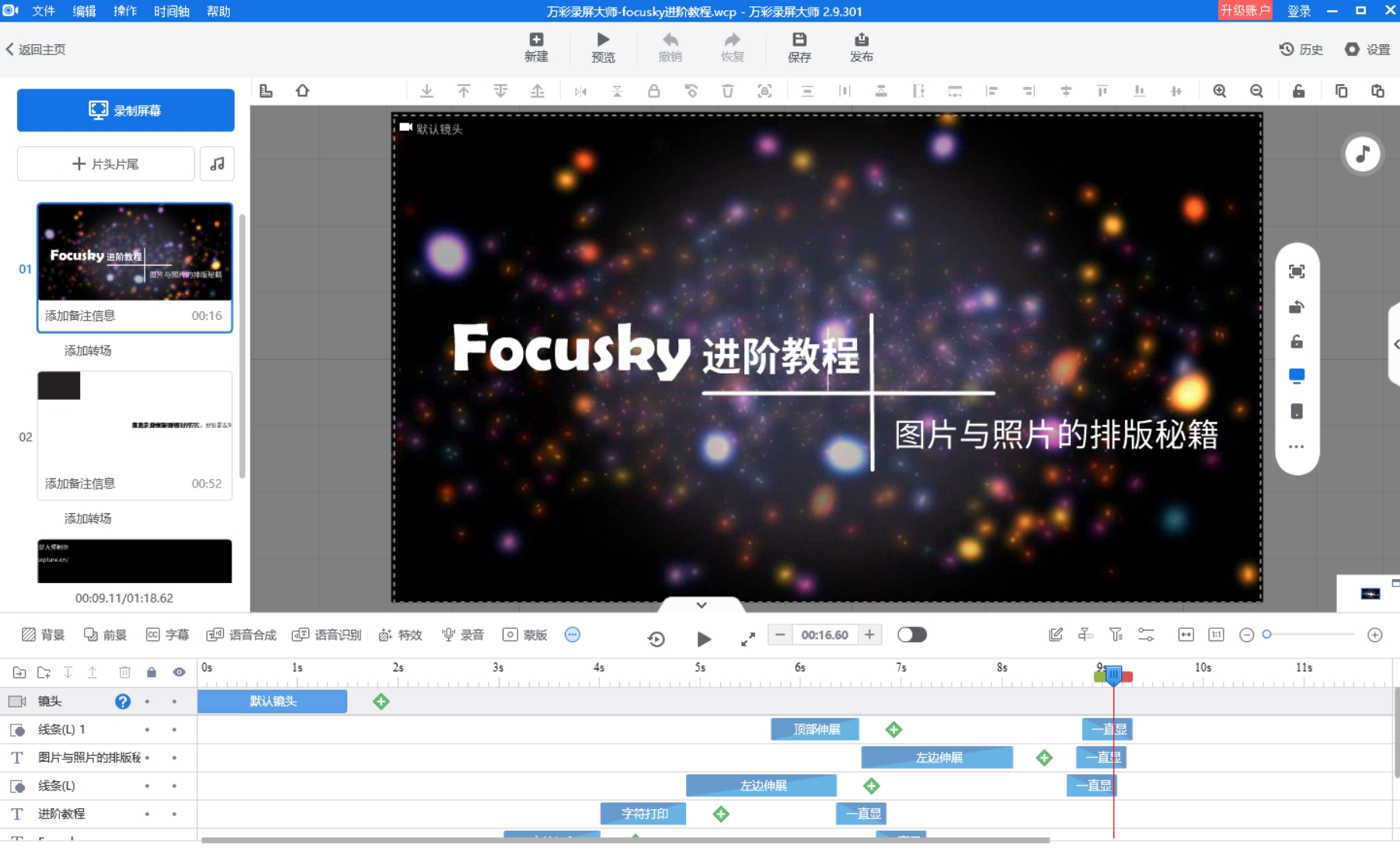Open the 操作 menu
This screenshot has width=1400, height=851.
tap(125, 11)
